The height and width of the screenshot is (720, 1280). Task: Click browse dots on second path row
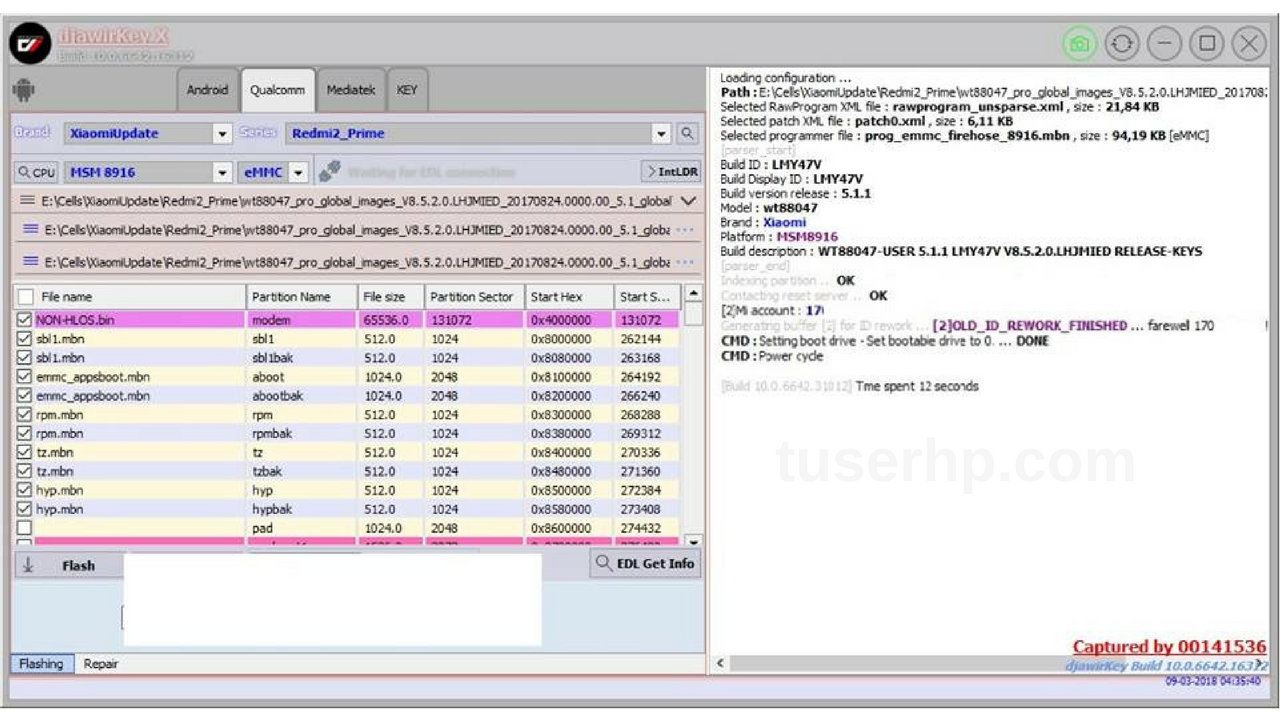coord(685,230)
